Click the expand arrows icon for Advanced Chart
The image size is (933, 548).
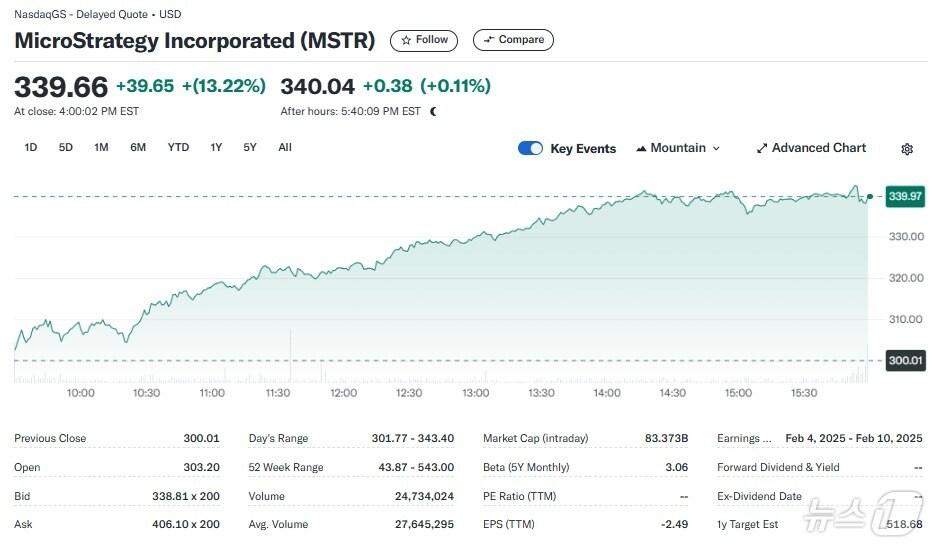coord(762,148)
